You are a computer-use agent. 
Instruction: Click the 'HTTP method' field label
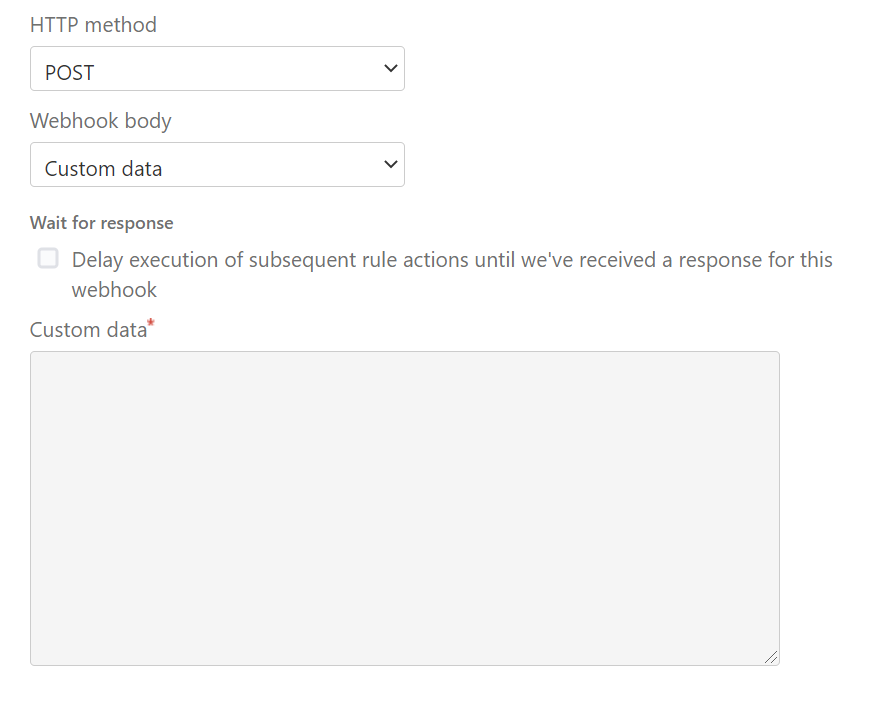tap(93, 25)
